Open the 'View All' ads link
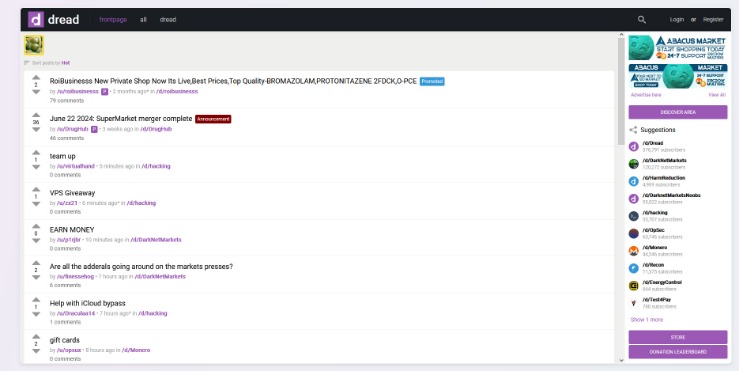 717,95
